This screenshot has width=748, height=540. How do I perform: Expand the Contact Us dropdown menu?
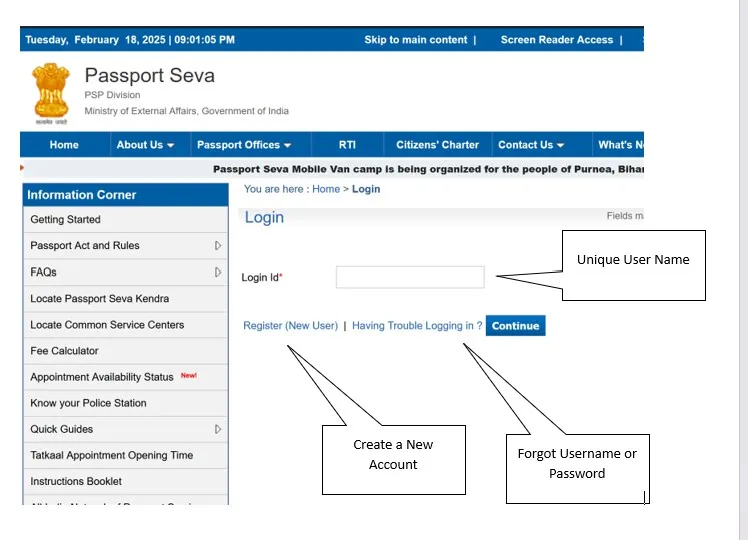(x=531, y=145)
